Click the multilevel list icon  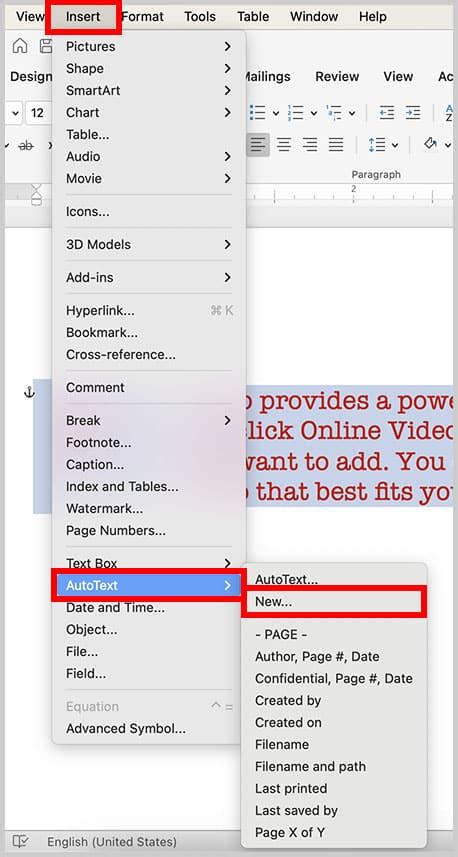pyautogui.click(x=333, y=113)
